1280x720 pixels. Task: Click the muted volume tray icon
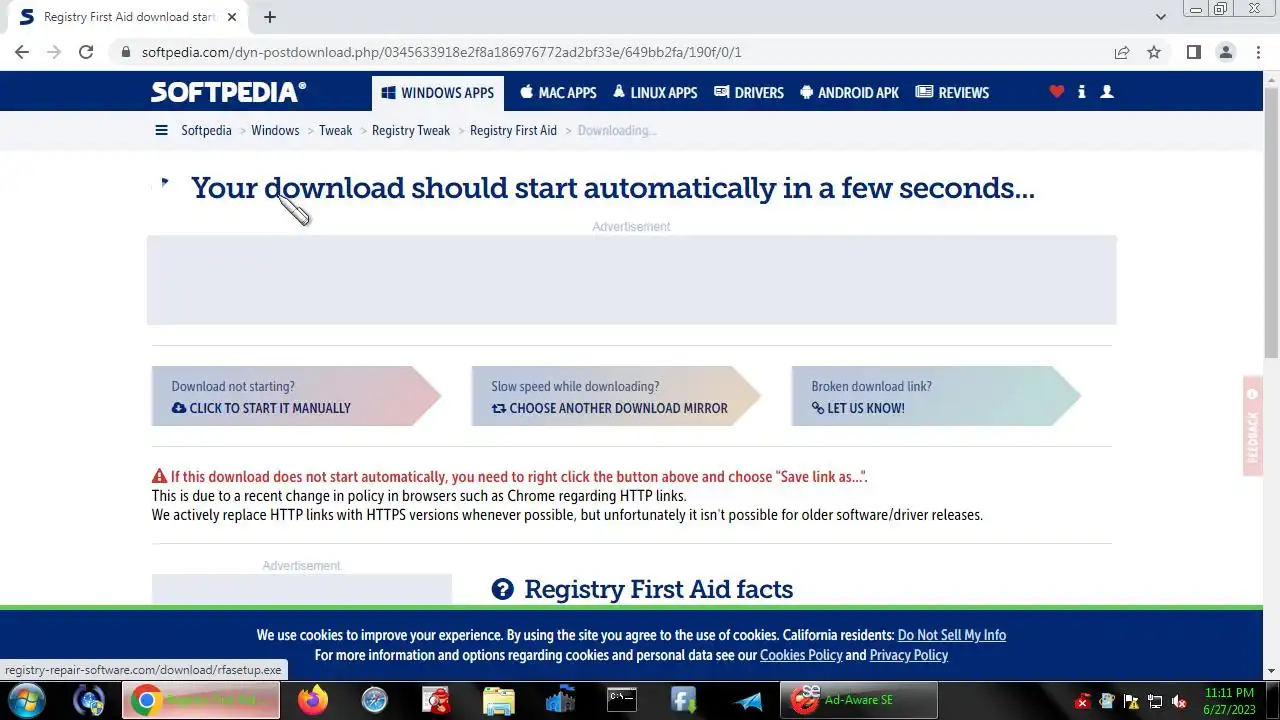(x=1179, y=702)
